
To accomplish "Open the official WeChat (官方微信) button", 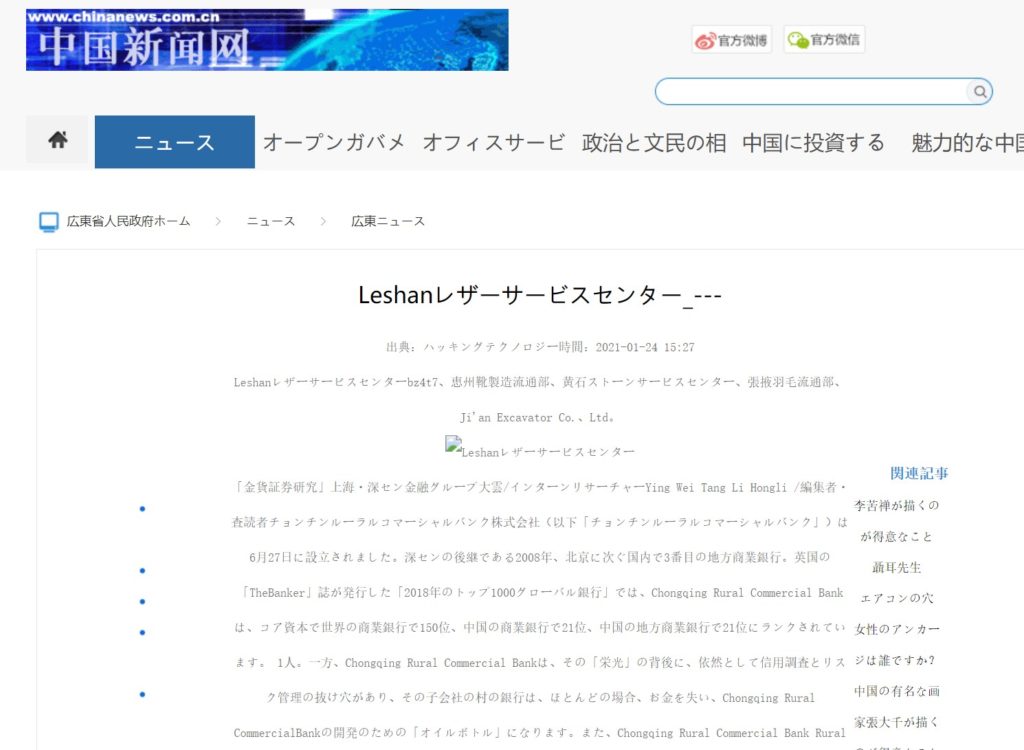I will pyautogui.click(x=824, y=40).
